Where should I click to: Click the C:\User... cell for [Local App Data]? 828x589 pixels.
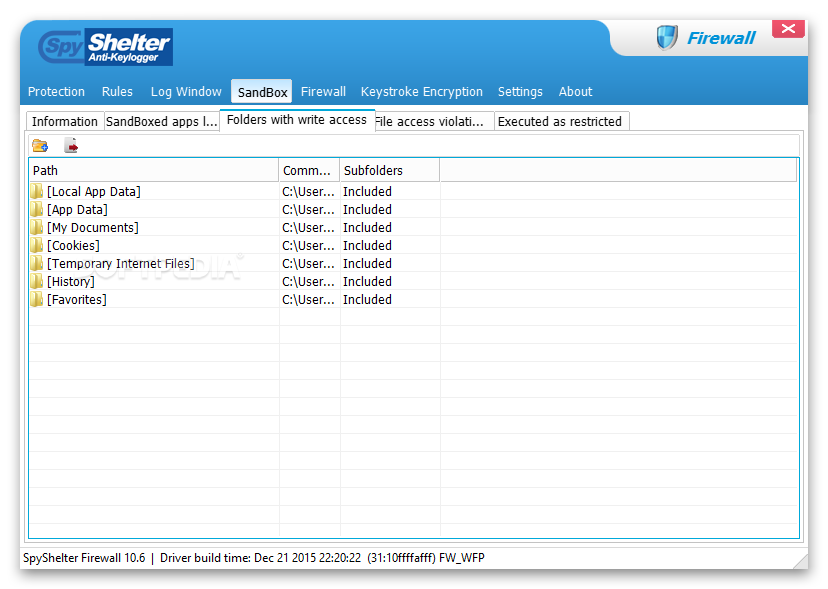(x=308, y=191)
